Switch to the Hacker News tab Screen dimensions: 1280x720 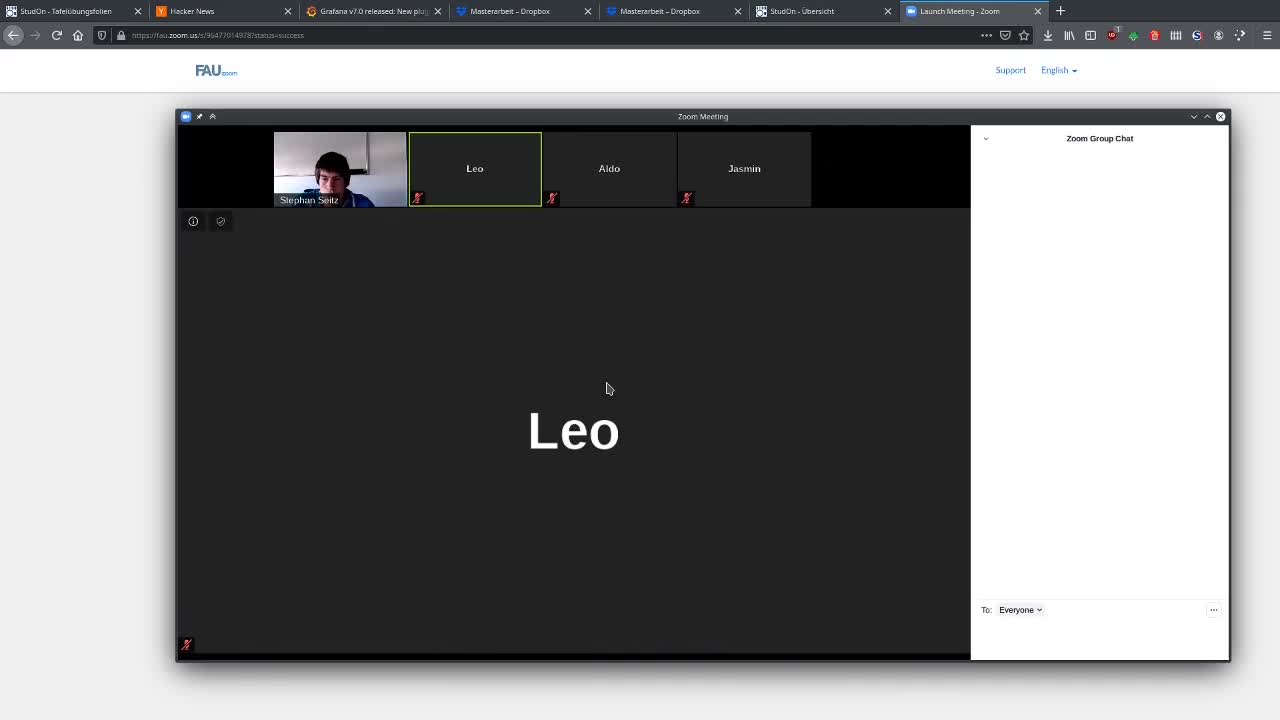coord(192,11)
